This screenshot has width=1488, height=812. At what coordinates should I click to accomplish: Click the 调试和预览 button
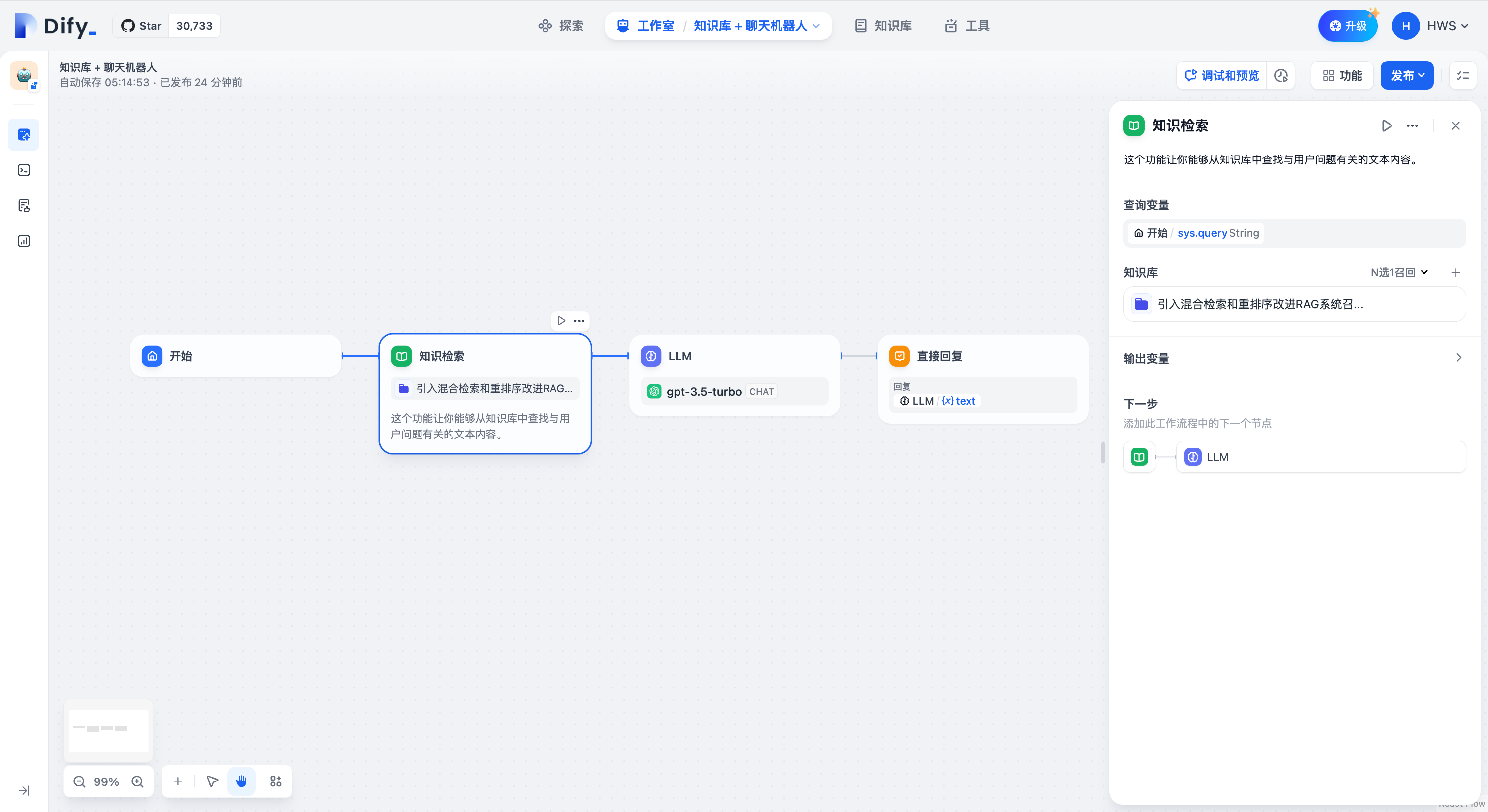(1221, 76)
